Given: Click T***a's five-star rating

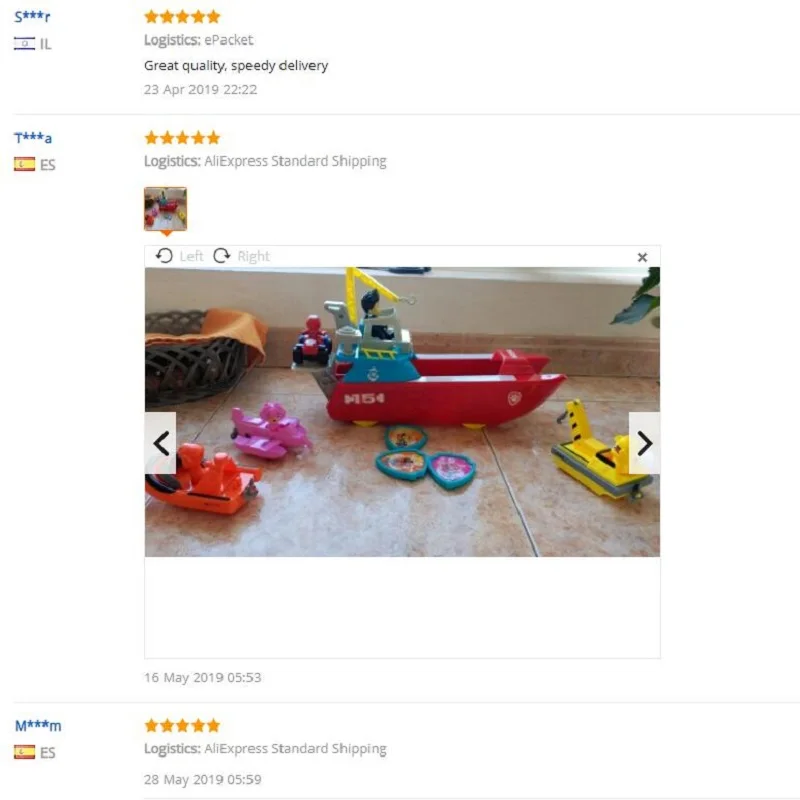Looking at the screenshot, I should pos(182,138).
